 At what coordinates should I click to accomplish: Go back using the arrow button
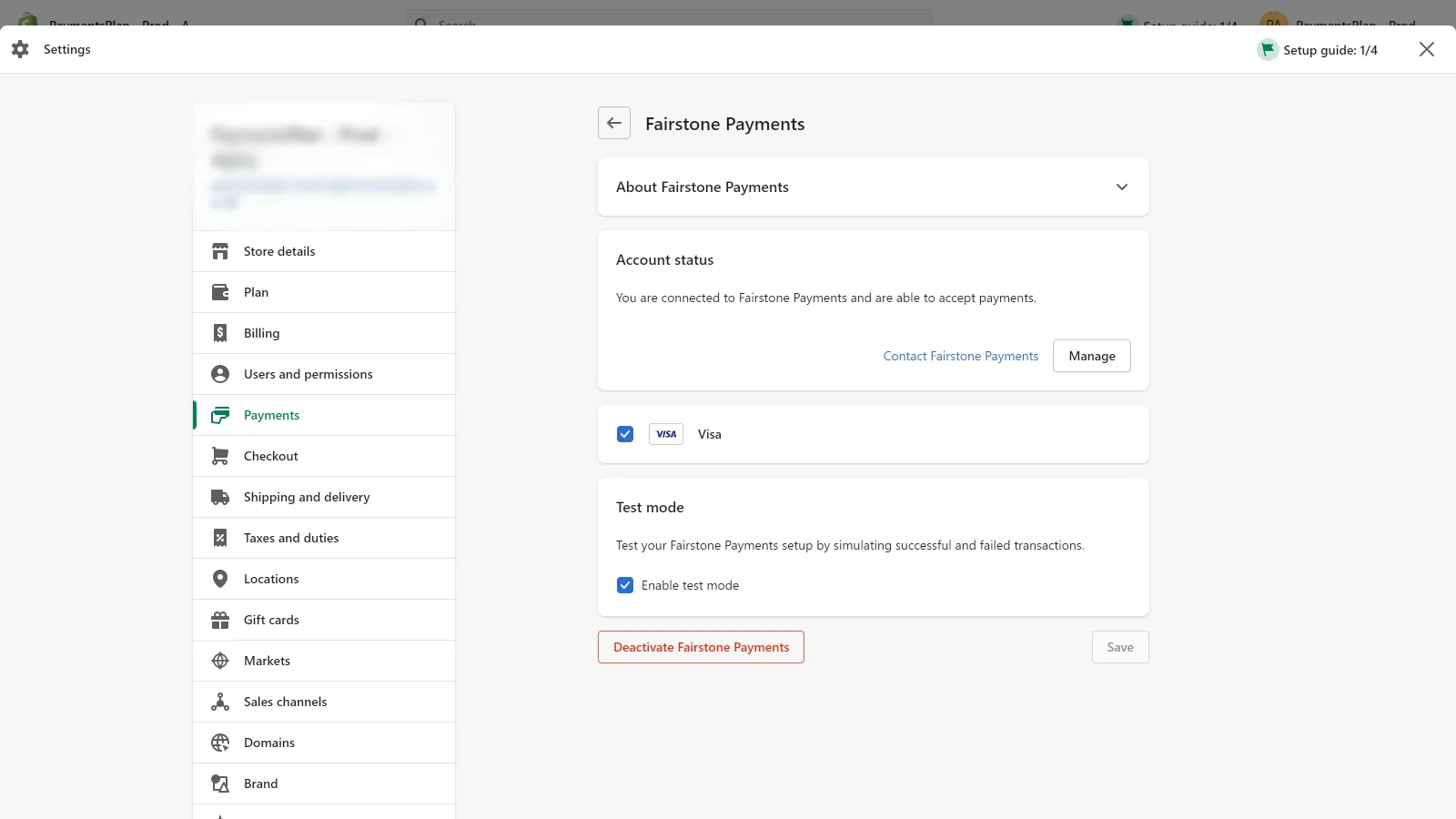[614, 123]
